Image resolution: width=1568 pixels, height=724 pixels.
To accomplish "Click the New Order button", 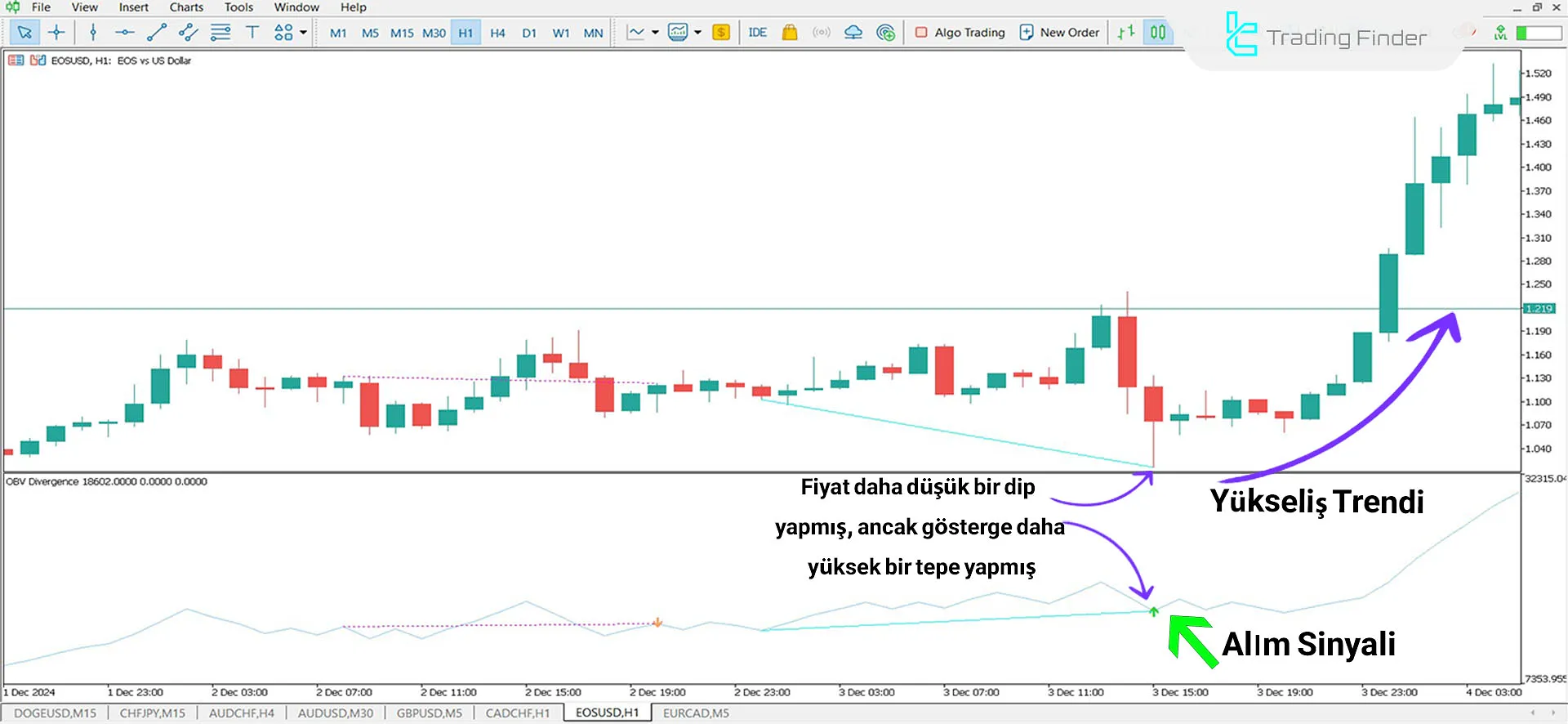I will click(1059, 33).
